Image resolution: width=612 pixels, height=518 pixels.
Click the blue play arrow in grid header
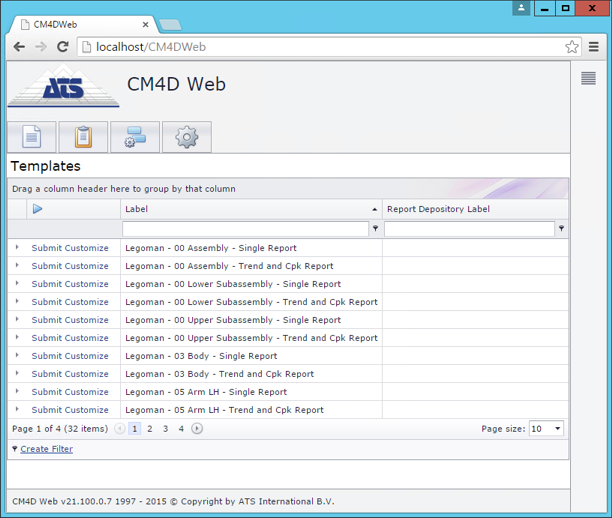coord(37,209)
